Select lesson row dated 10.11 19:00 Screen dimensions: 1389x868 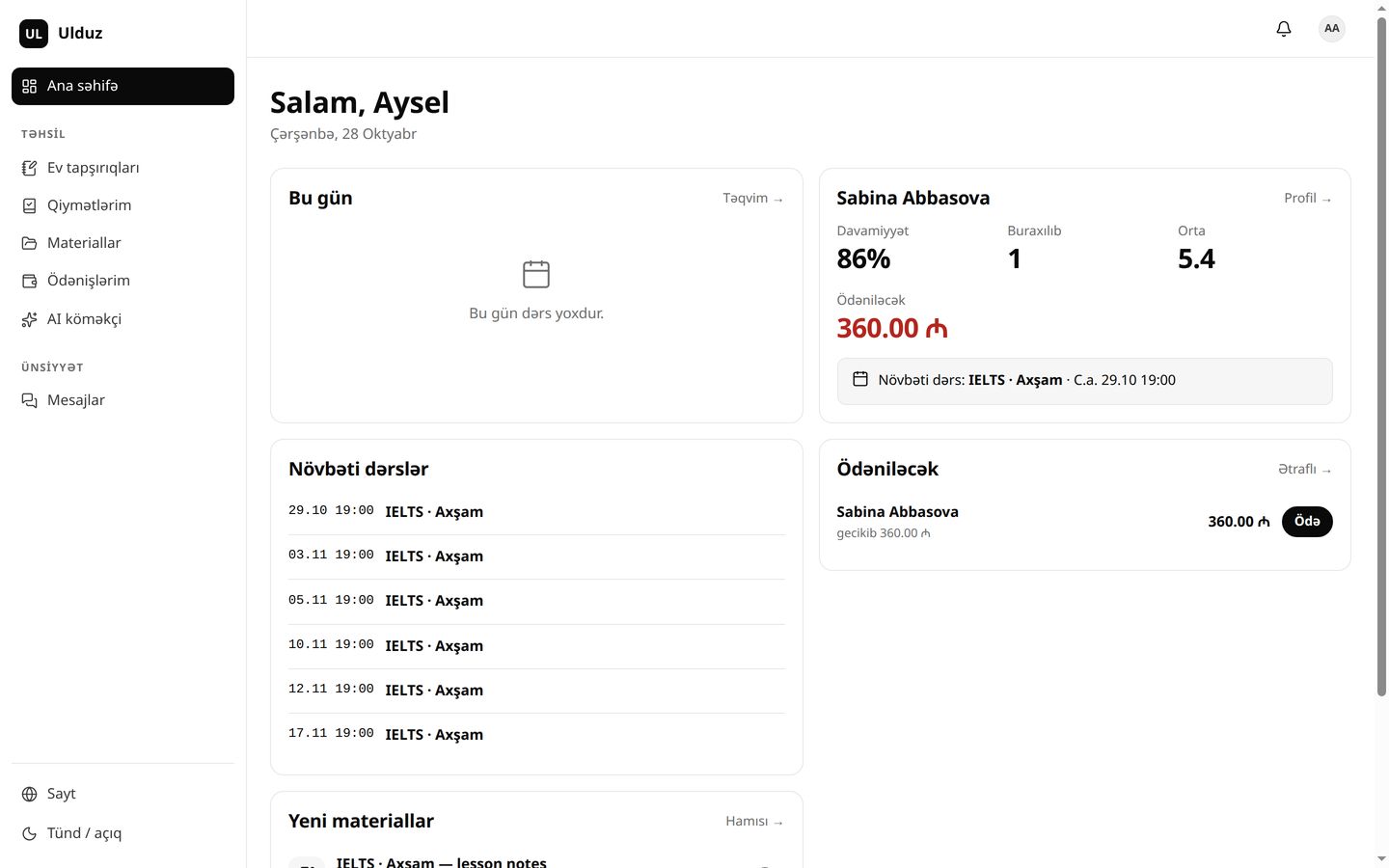tap(536, 646)
